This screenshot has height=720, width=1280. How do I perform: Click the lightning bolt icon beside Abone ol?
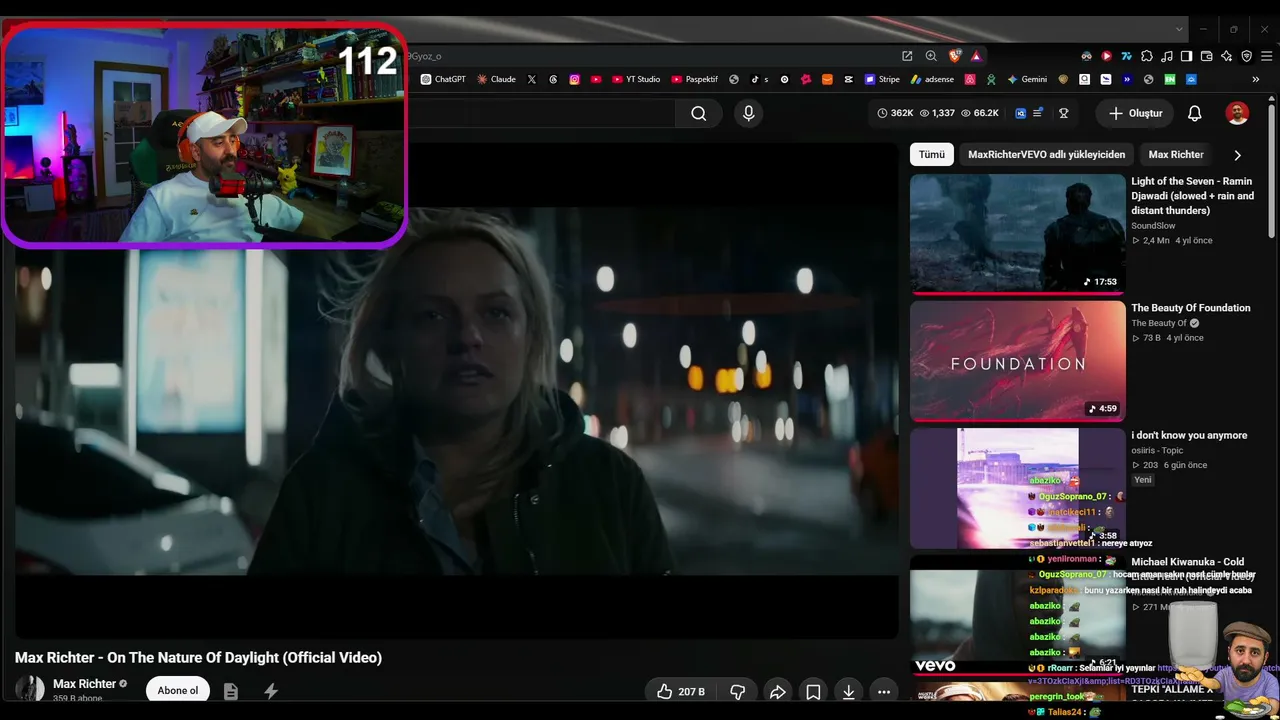(271, 691)
